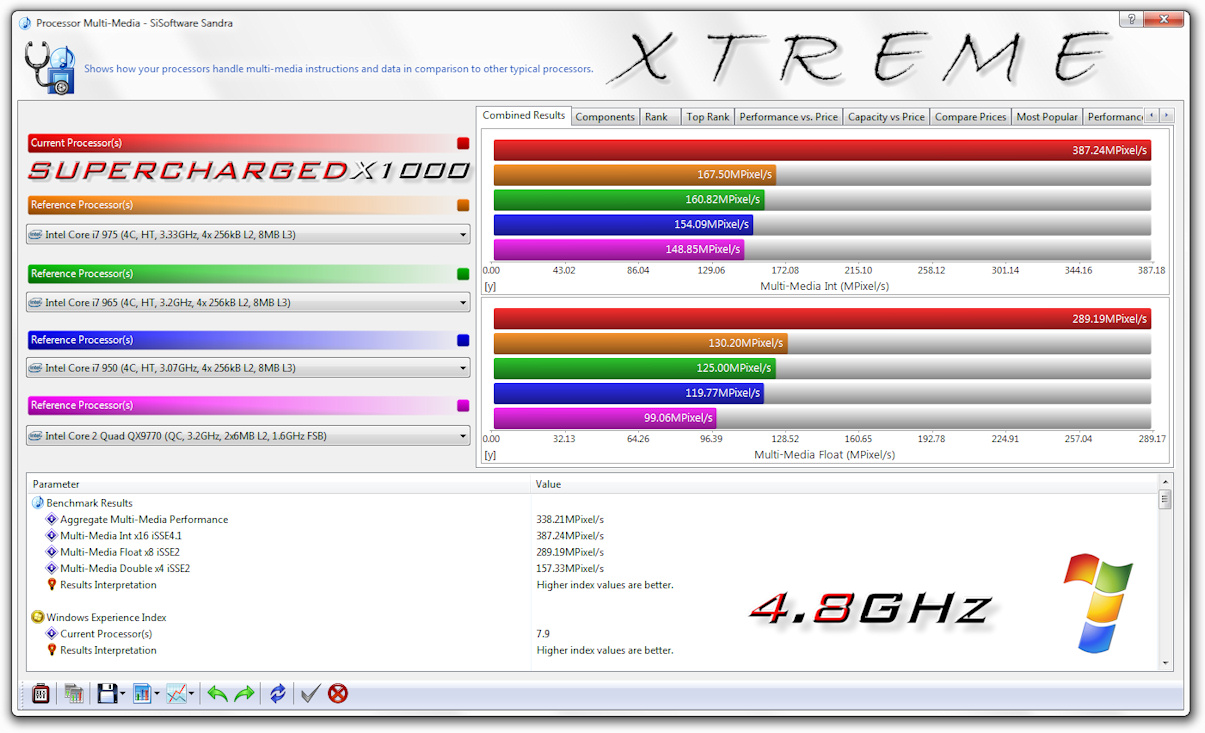
Task: Toggle magenta Reference Processor checkbox
Action: point(463,405)
